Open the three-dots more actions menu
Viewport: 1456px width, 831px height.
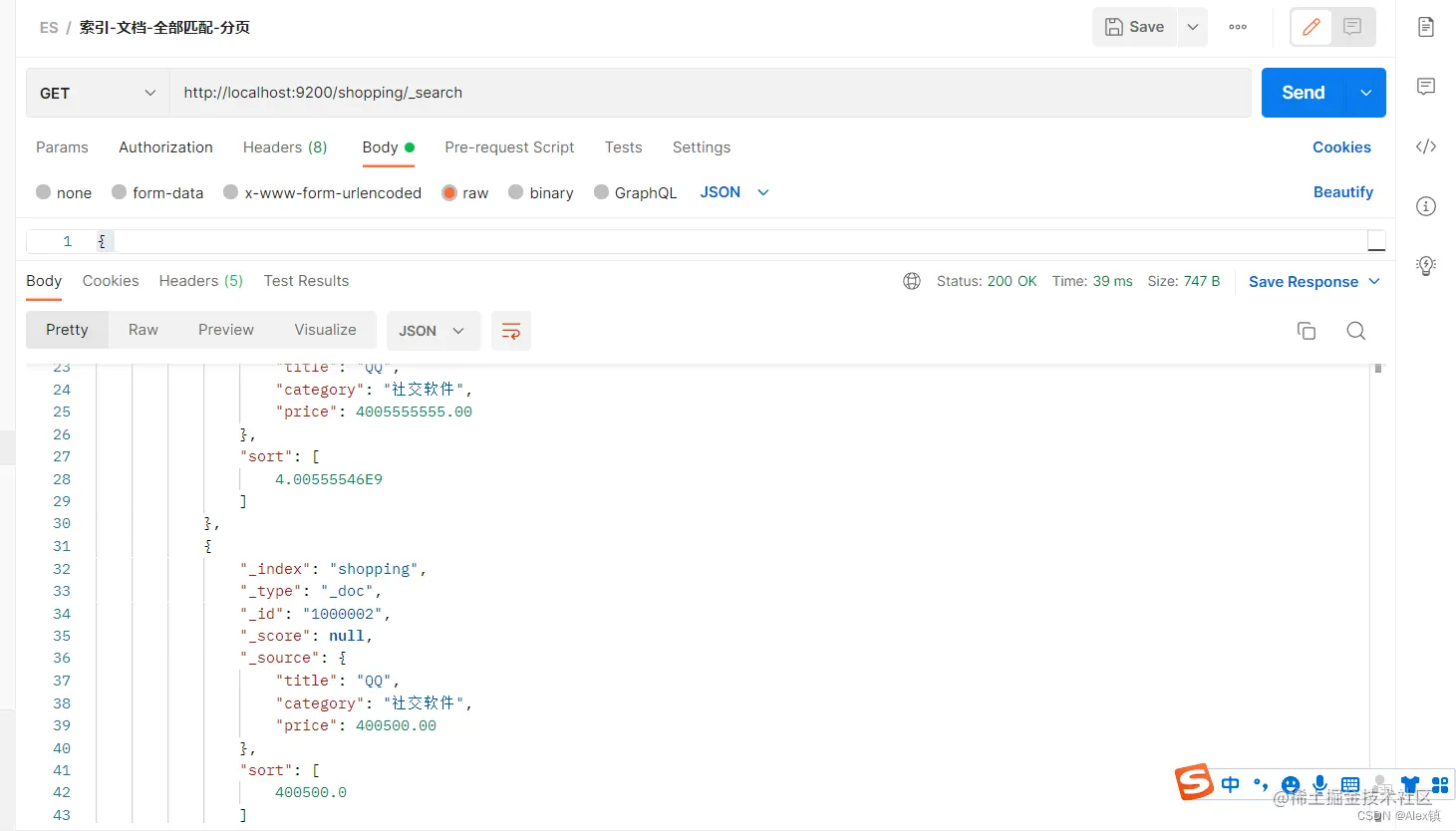[1238, 27]
